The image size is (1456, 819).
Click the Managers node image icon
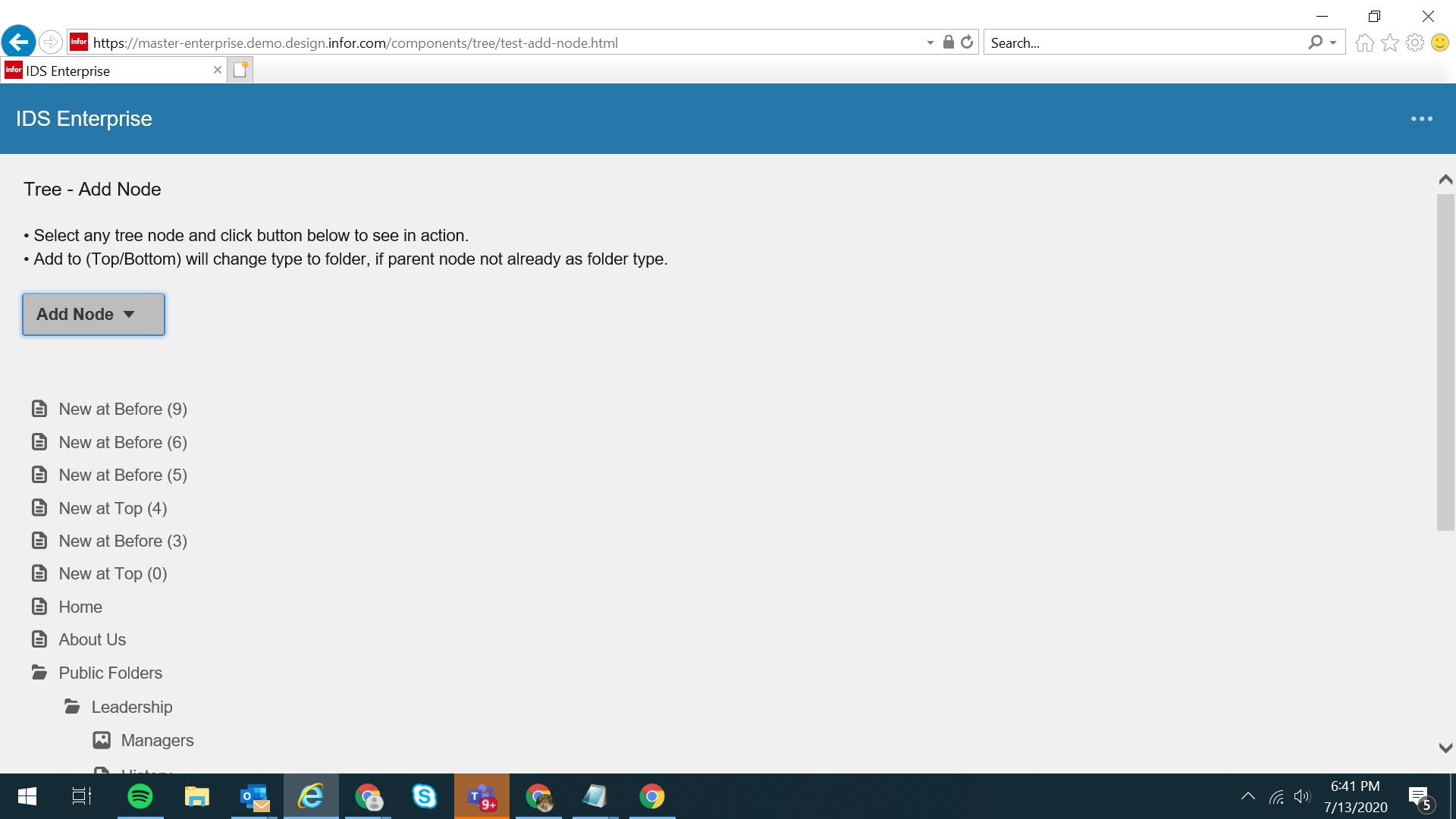(x=102, y=740)
